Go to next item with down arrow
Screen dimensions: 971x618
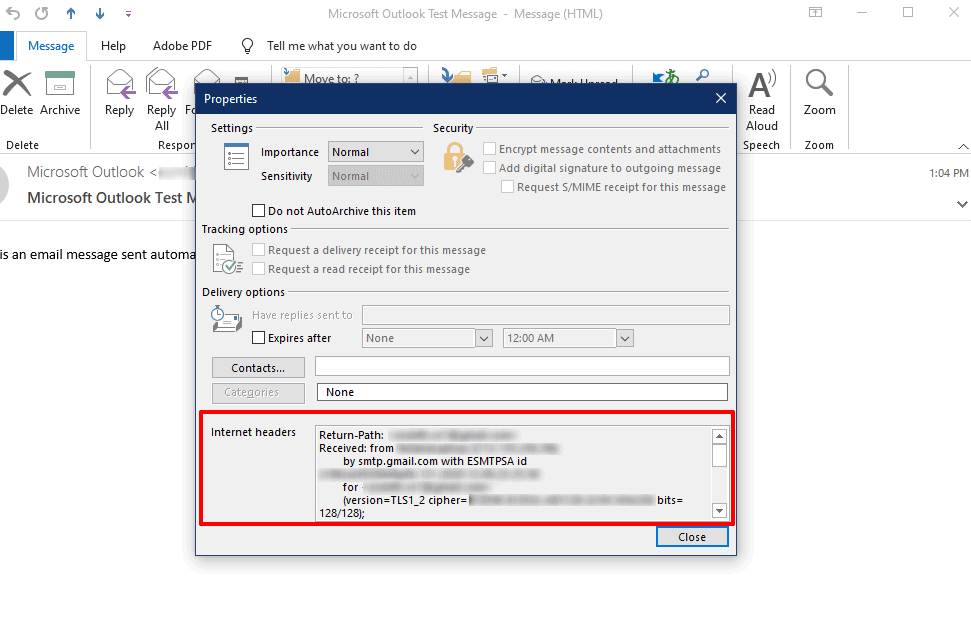click(100, 13)
